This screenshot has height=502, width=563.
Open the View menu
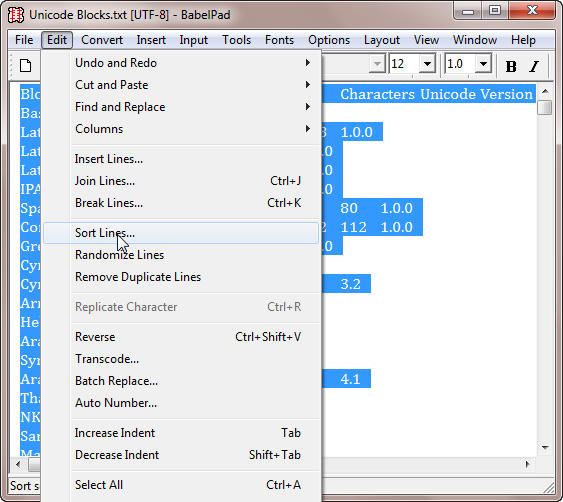pyautogui.click(x=426, y=40)
